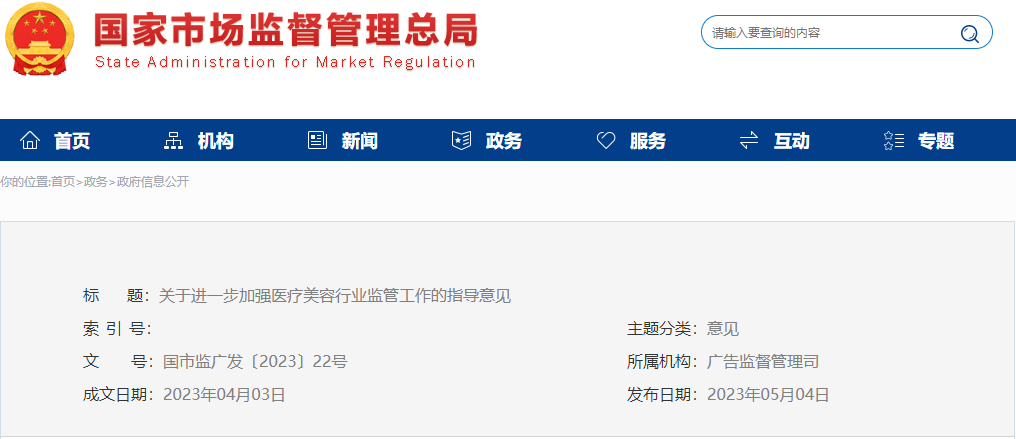Click the book icon beside 政务
This screenshot has width=1016, height=439.
(x=461, y=141)
